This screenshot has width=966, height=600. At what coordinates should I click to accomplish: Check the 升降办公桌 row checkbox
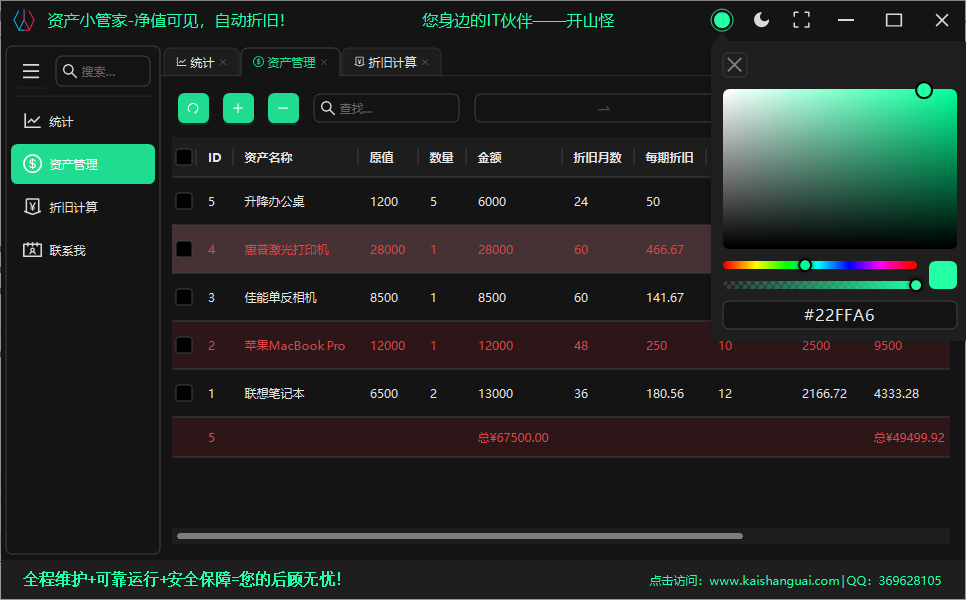184,201
